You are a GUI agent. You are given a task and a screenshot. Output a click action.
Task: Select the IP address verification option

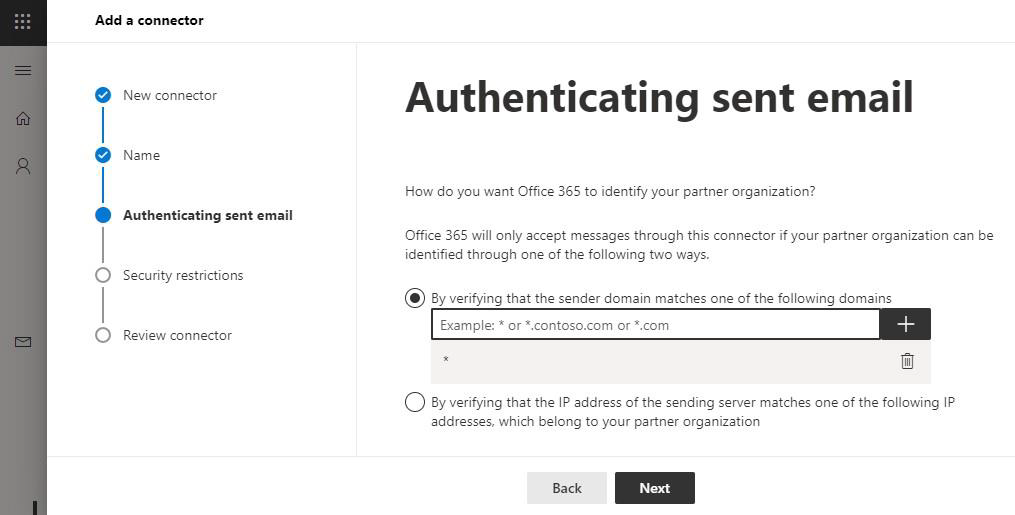415,402
